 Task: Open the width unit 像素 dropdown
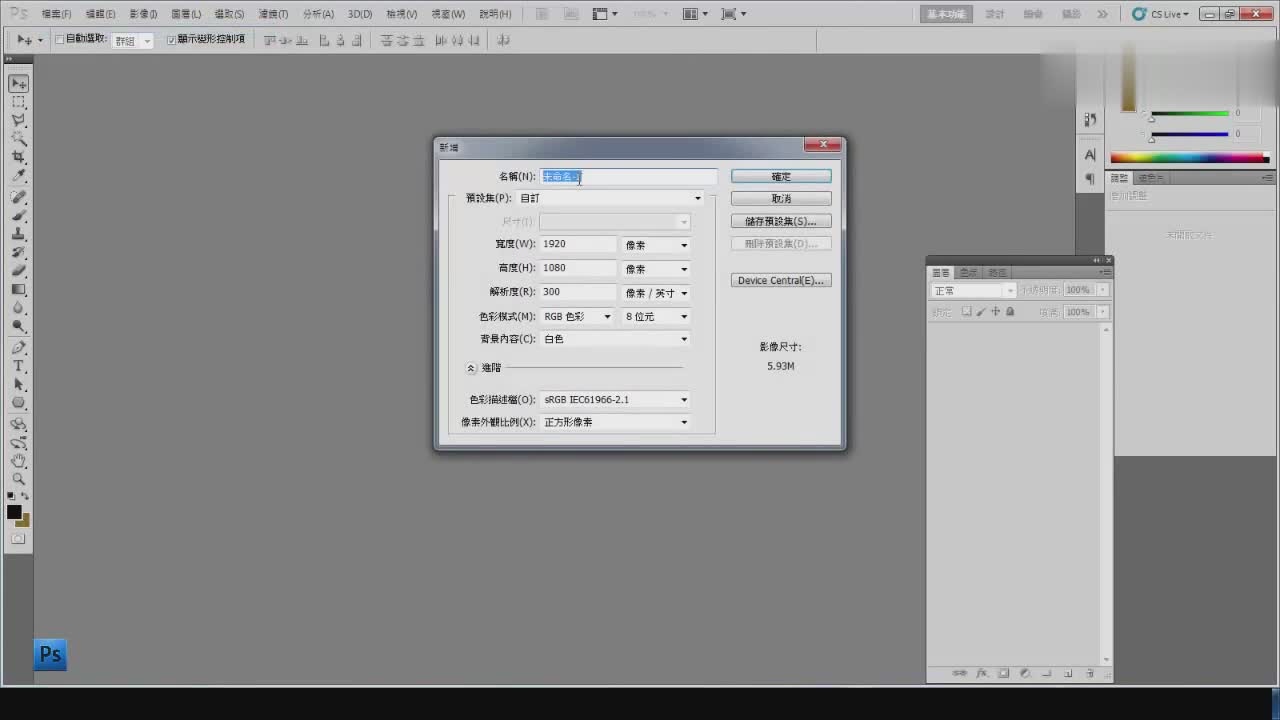(656, 245)
